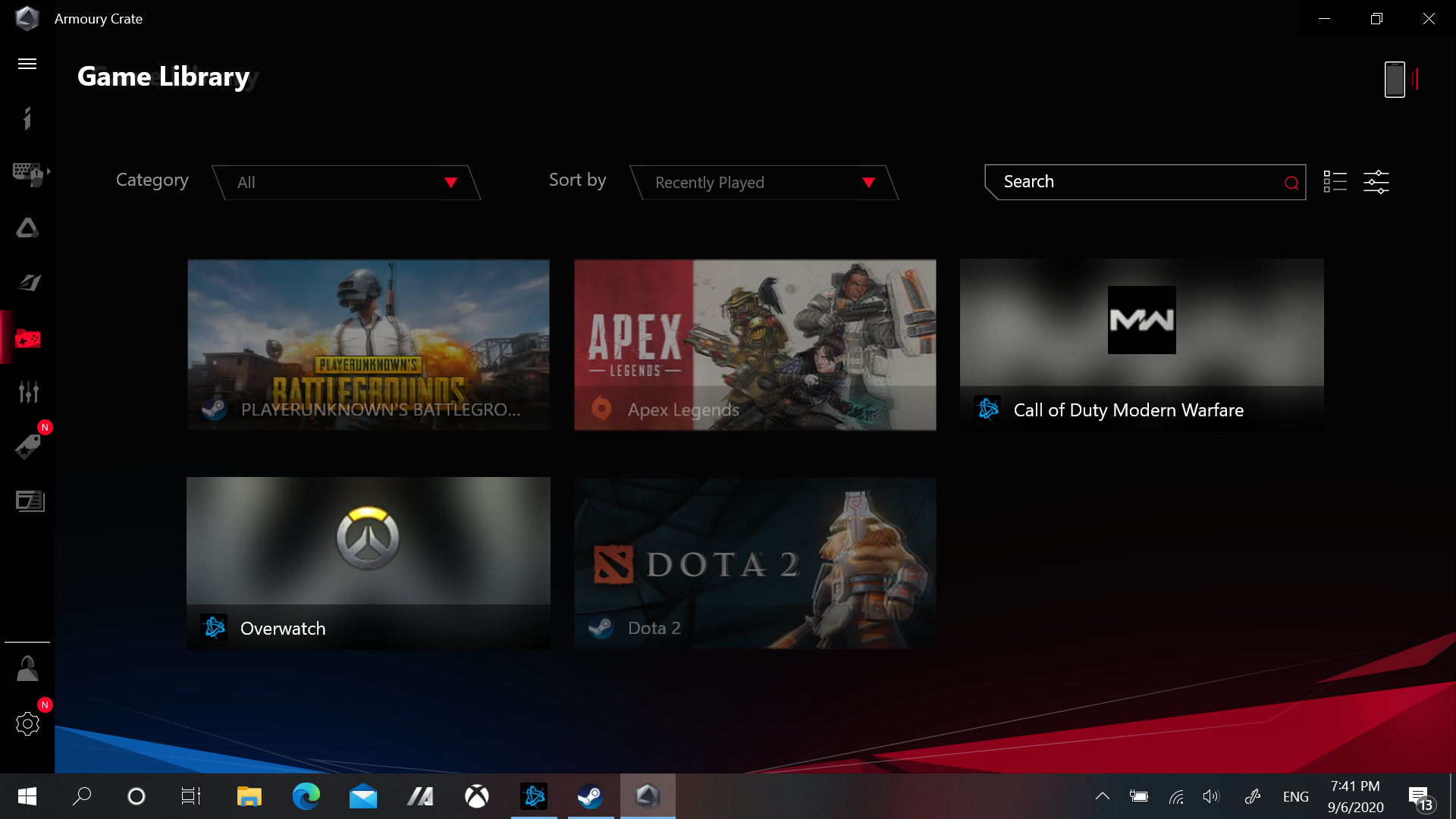Open the Dota 2 game tile

tap(755, 563)
